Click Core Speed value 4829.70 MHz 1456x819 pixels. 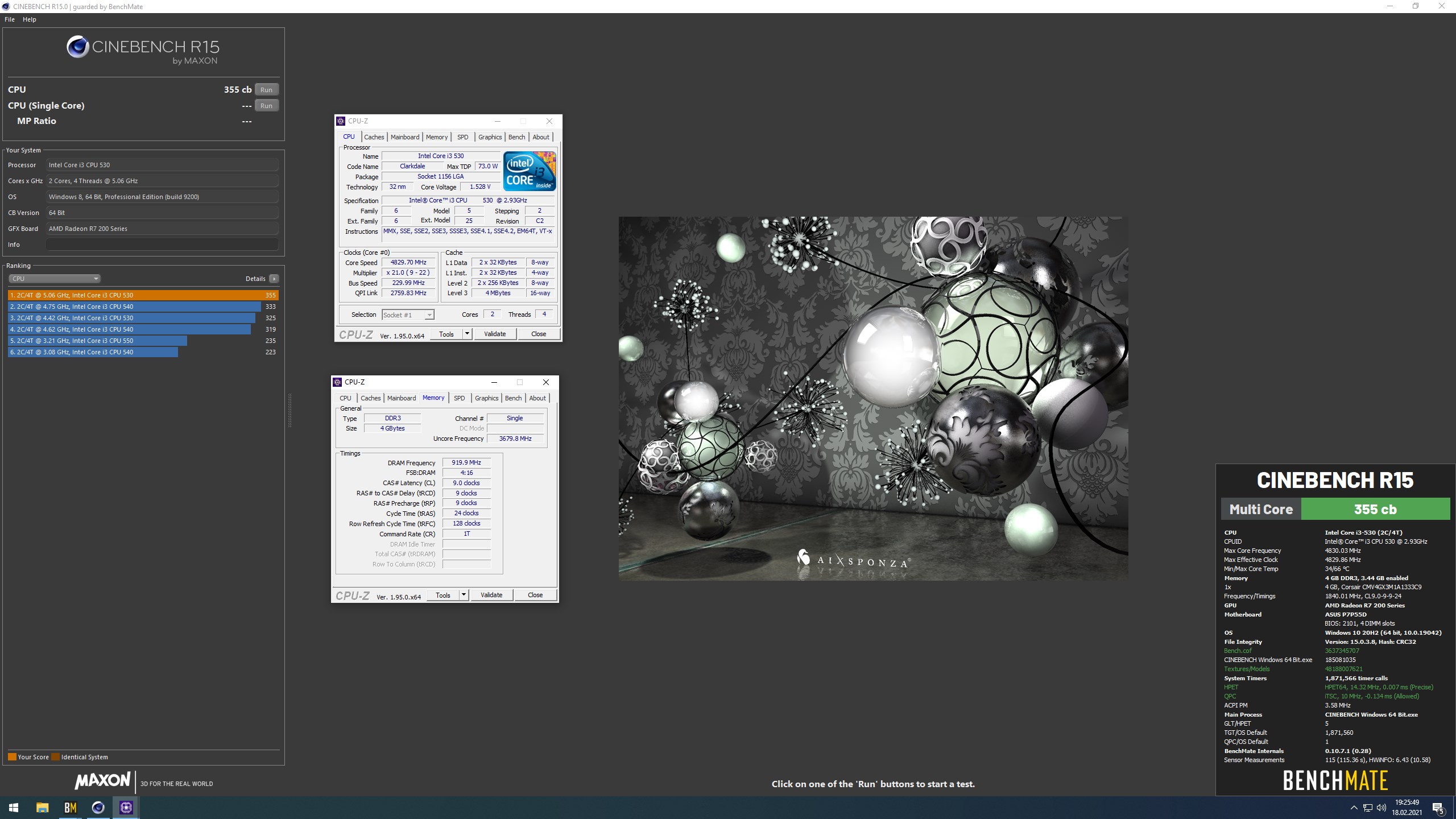[408, 263]
